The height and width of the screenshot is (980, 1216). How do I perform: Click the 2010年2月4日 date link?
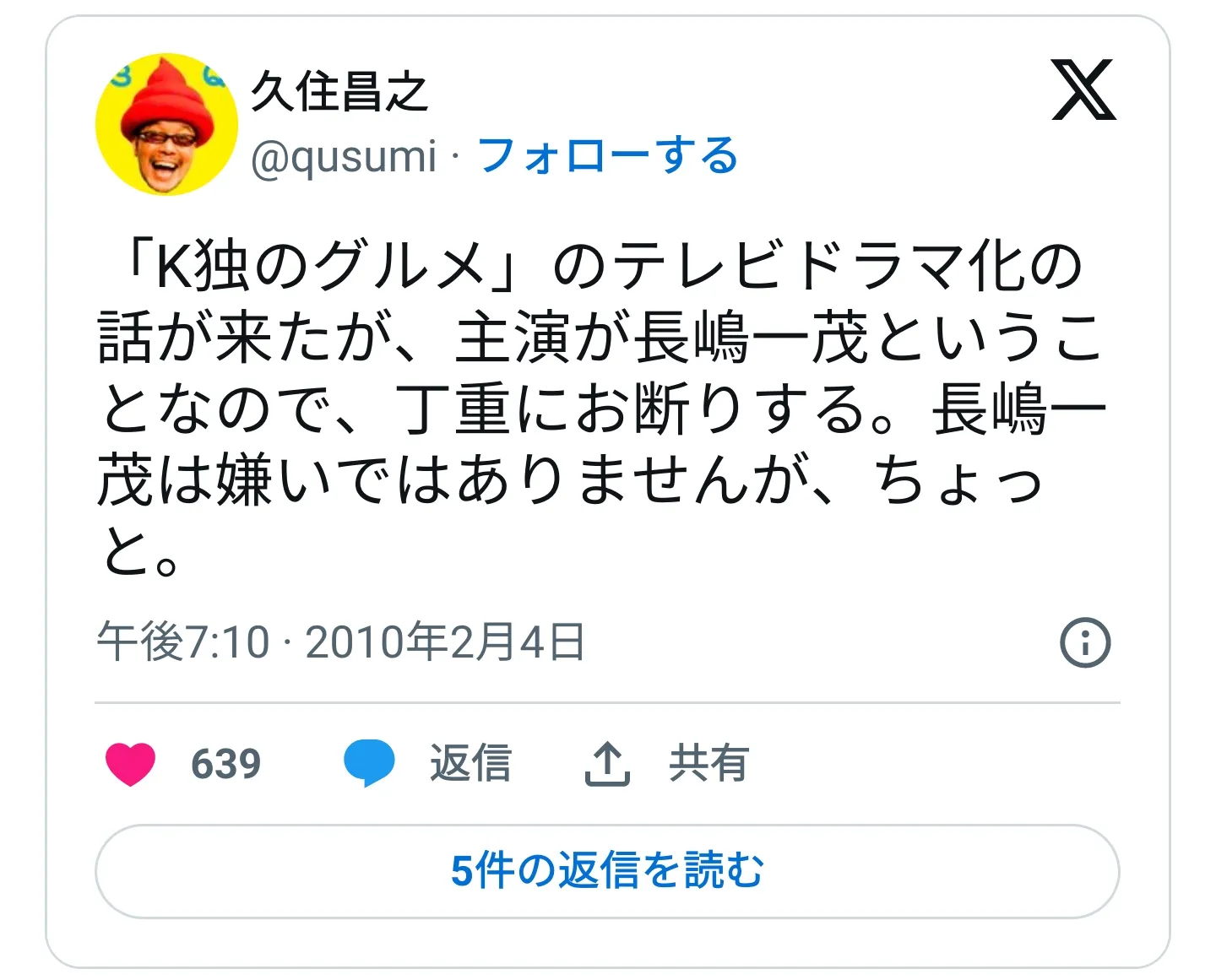coord(445,642)
